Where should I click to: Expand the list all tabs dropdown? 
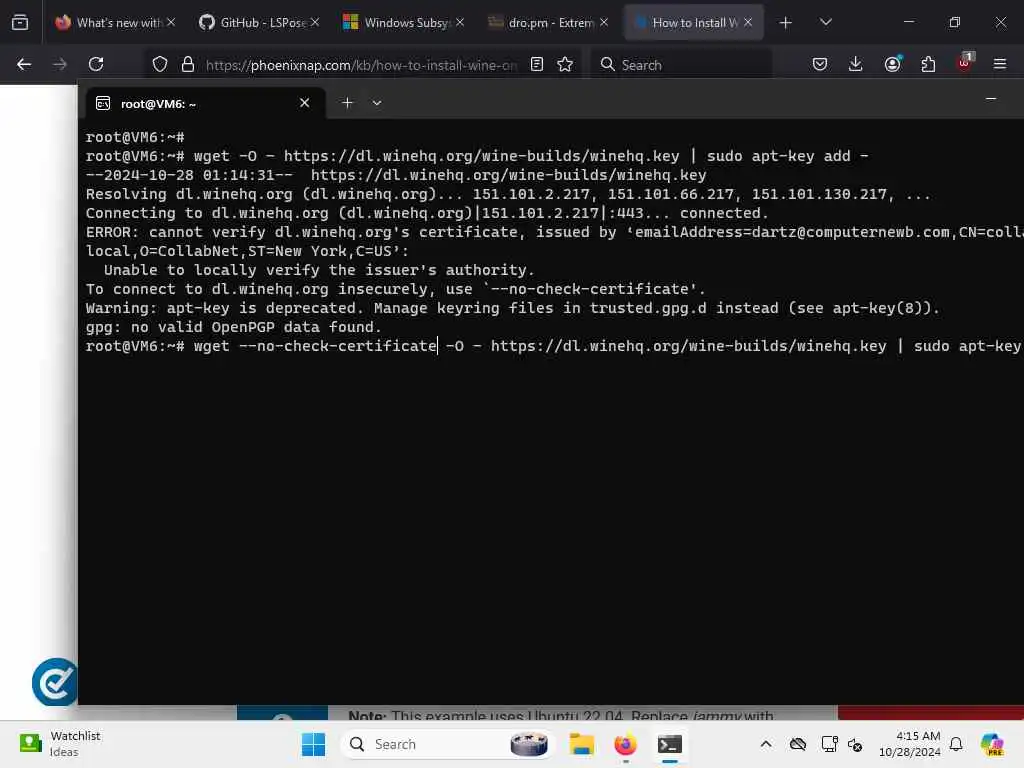[826, 22]
